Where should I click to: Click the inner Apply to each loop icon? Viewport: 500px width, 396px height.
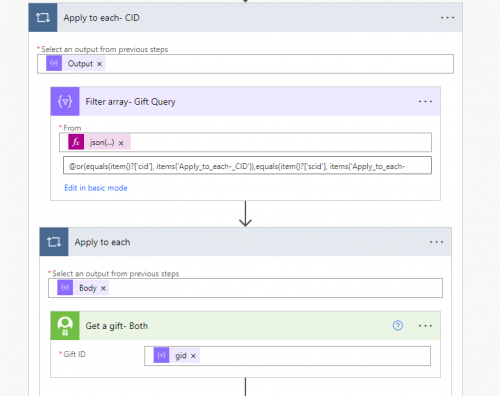(54, 242)
